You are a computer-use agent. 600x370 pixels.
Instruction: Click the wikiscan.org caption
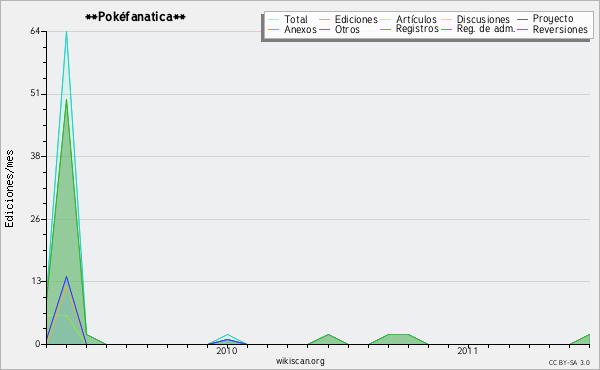(300, 361)
